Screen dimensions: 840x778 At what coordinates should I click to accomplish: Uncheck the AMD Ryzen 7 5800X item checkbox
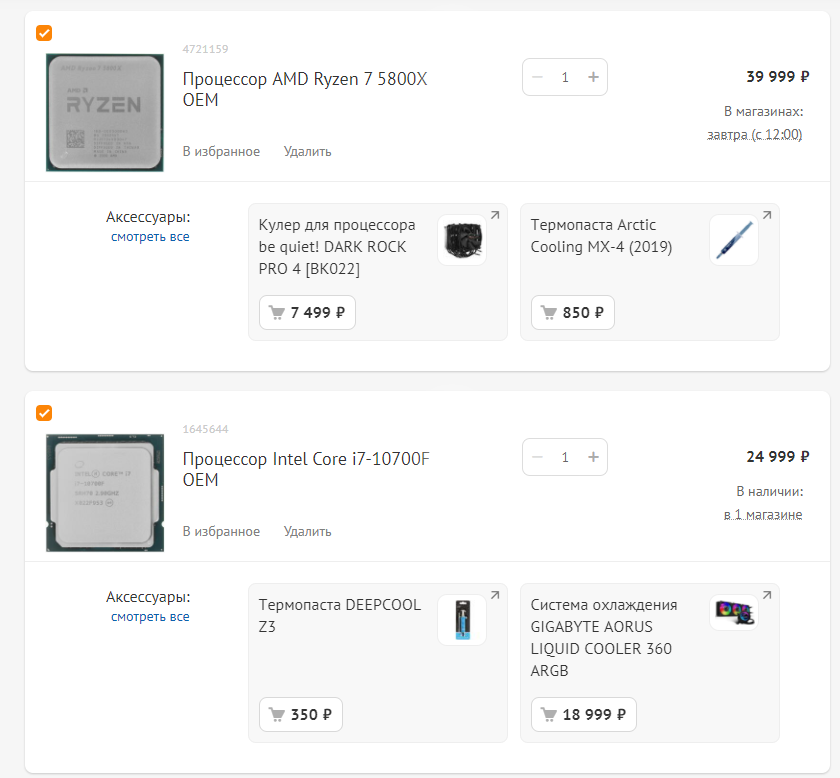point(44,33)
